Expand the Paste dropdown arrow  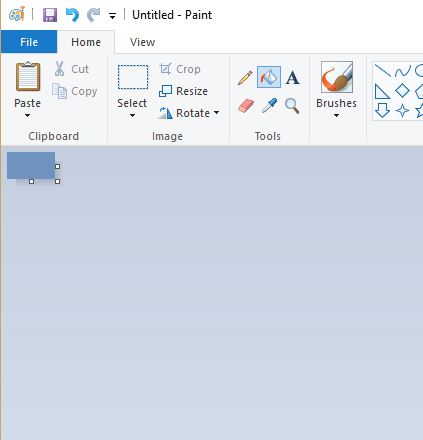click(27, 116)
